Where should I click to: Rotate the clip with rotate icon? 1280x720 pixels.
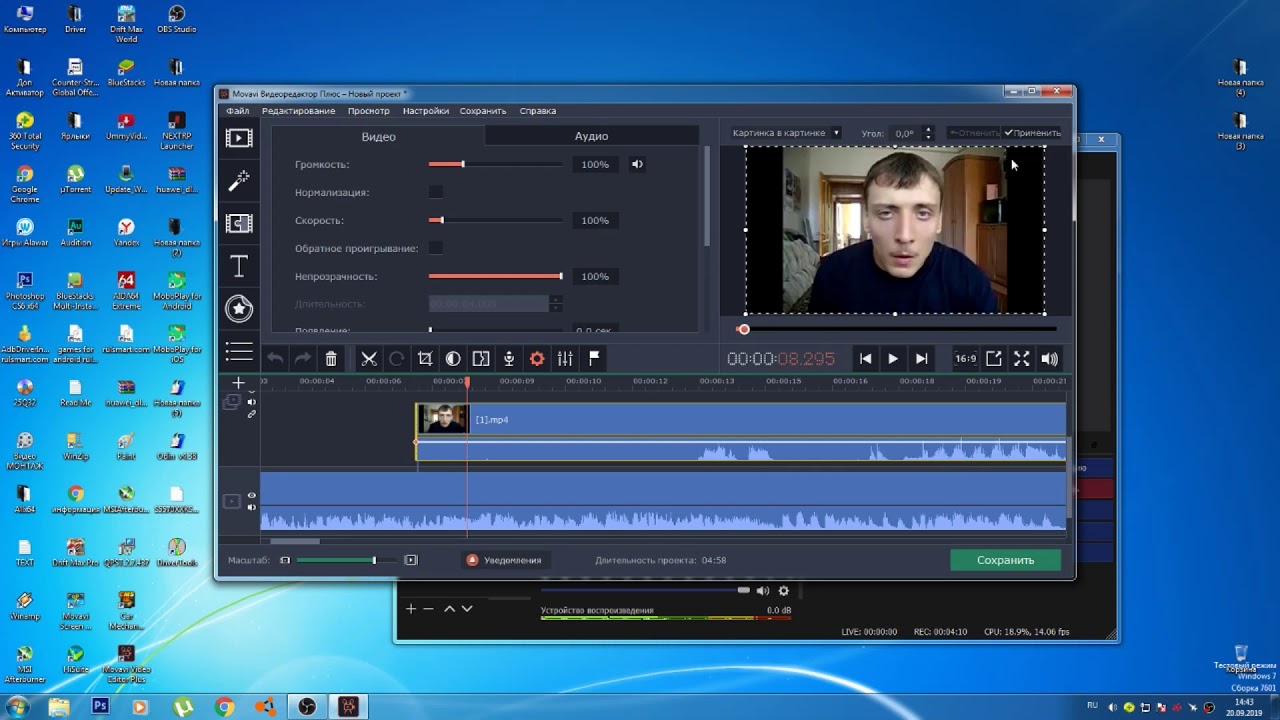coord(397,358)
